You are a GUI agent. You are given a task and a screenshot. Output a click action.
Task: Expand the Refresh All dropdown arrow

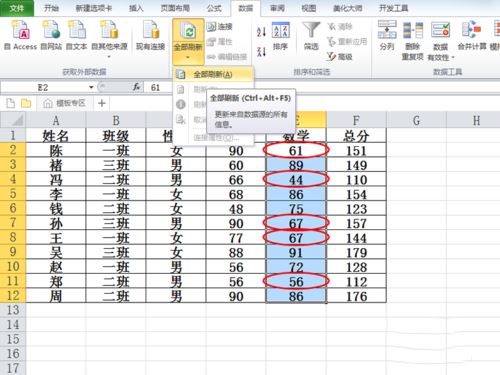188,58
